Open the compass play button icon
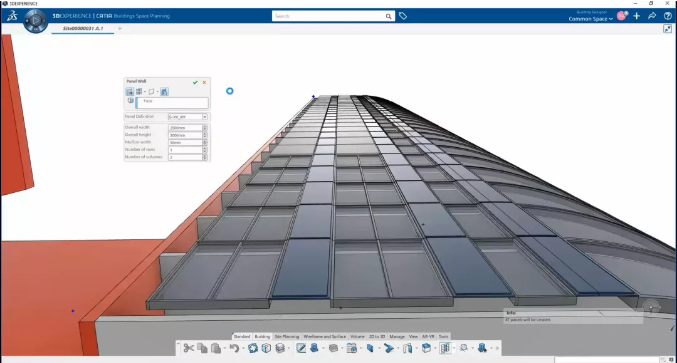 point(36,20)
